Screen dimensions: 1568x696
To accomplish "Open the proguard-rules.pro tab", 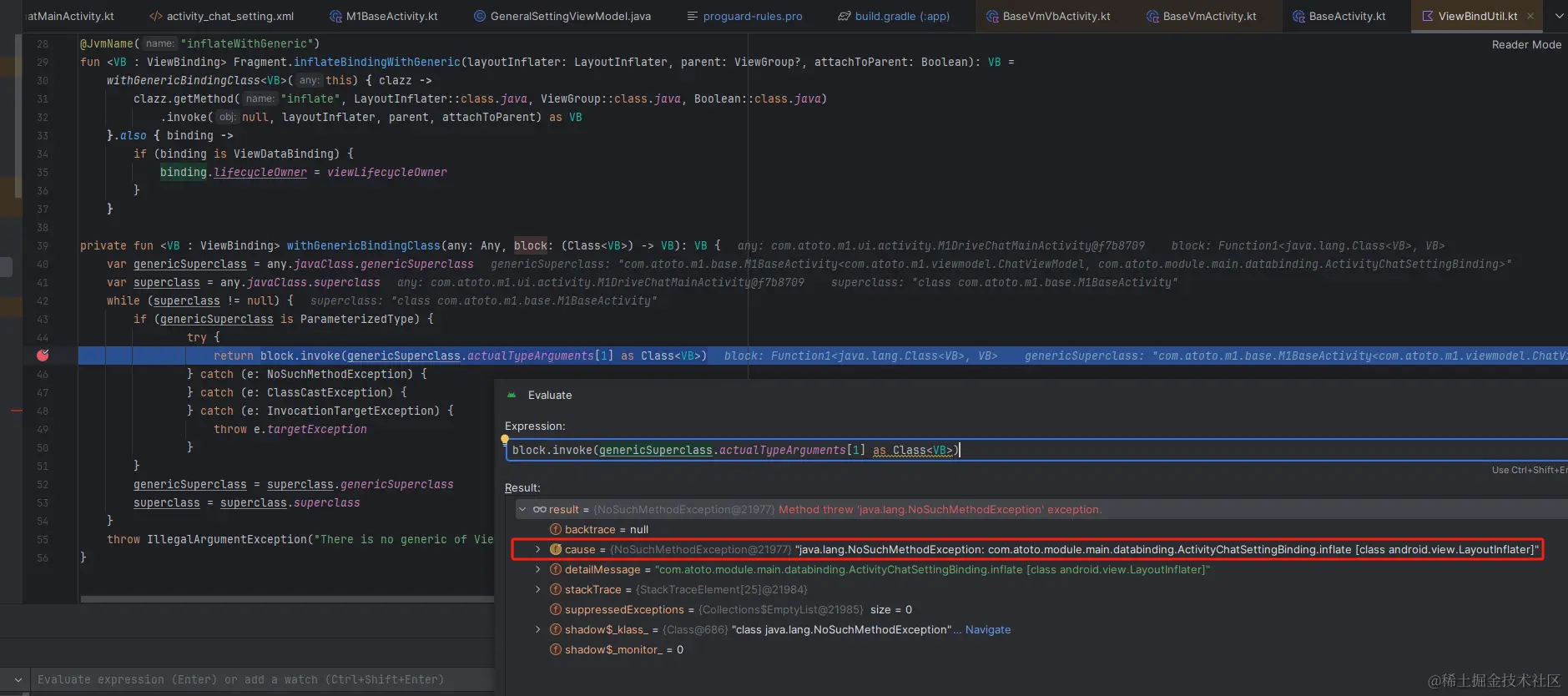I will [x=744, y=16].
